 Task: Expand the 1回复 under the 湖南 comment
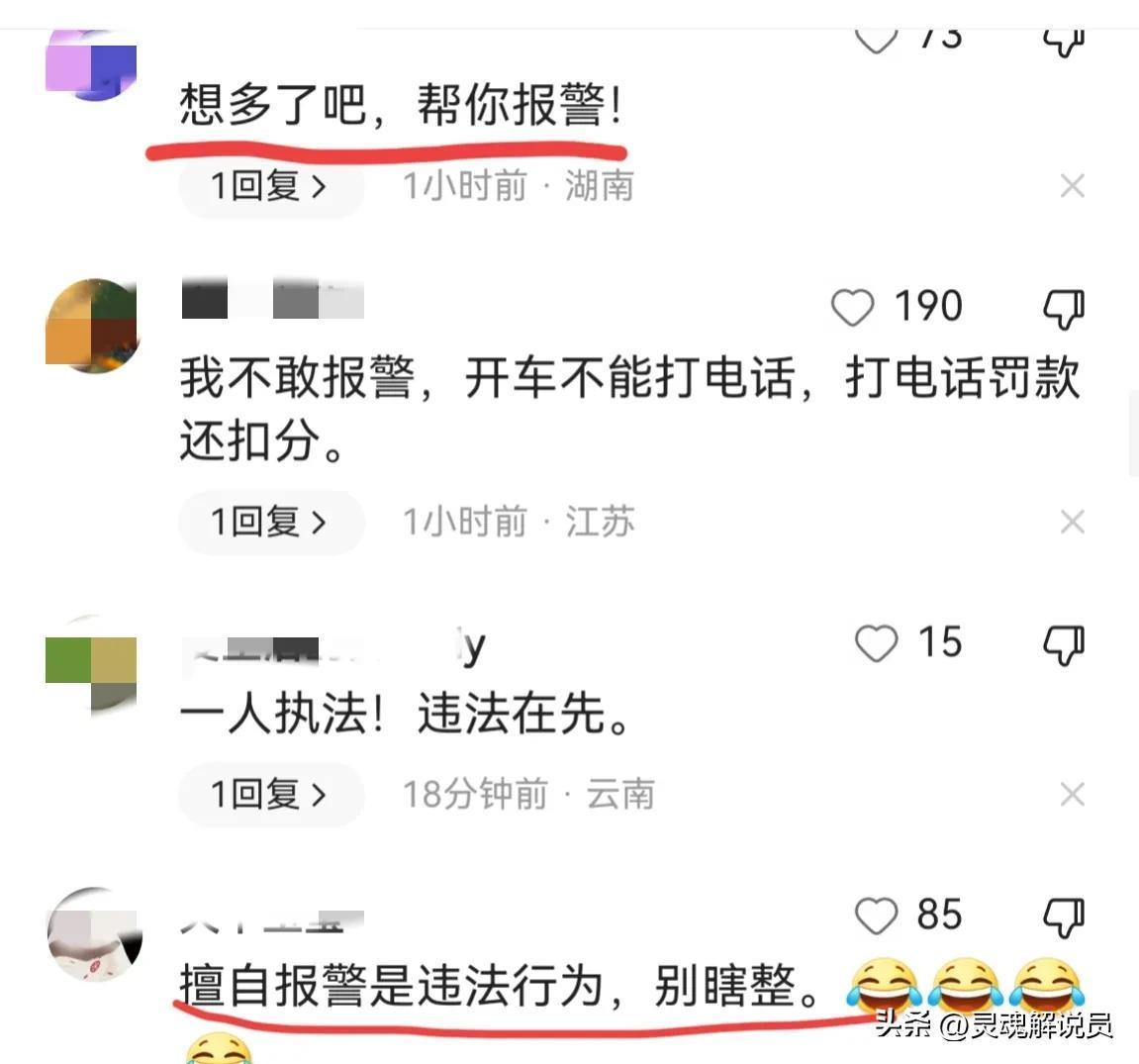point(271,186)
